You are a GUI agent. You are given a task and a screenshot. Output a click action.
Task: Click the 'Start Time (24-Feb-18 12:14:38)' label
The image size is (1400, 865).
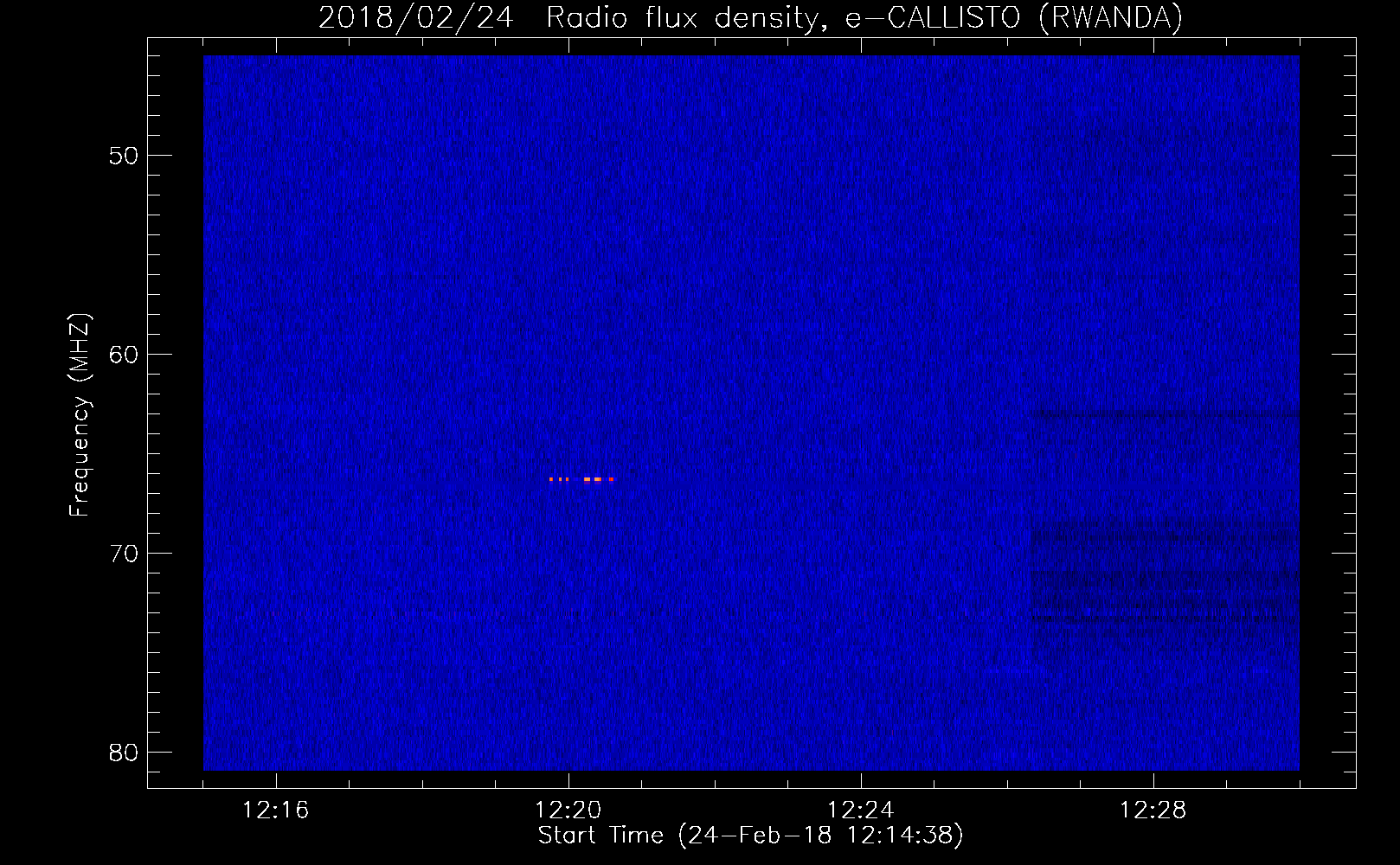click(x=750, y=836)
